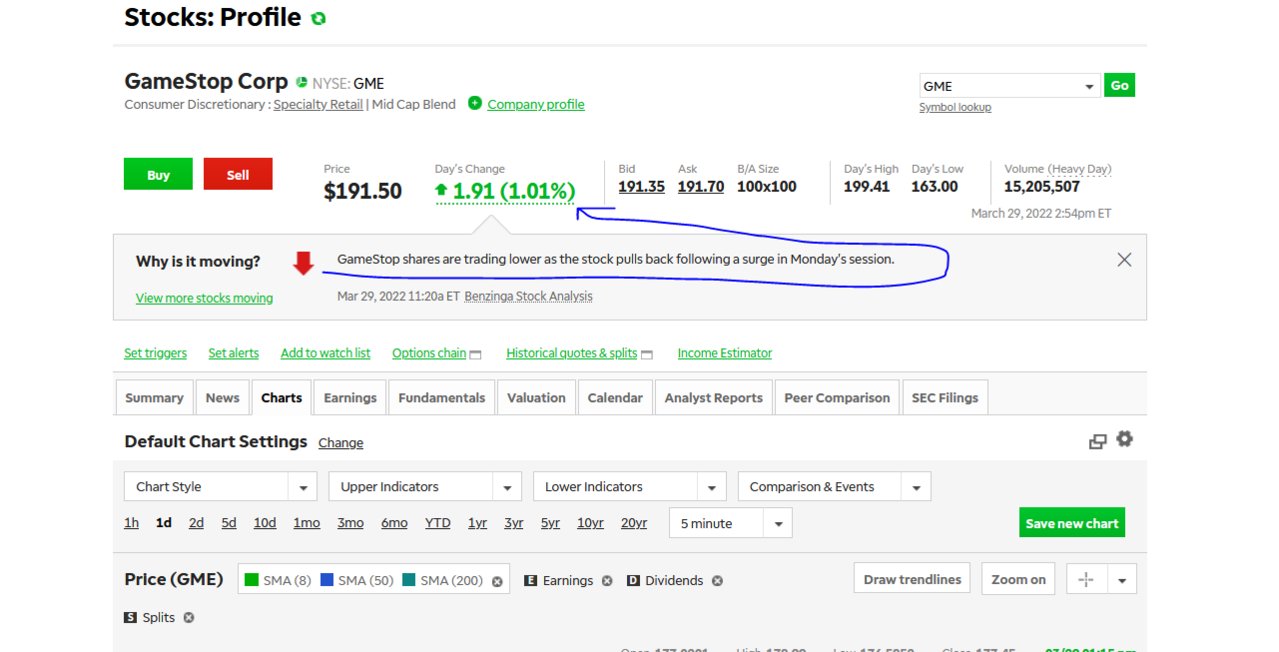Click Save new chart button
The width and height of the screenshot is (1279, 652).
1072,523
